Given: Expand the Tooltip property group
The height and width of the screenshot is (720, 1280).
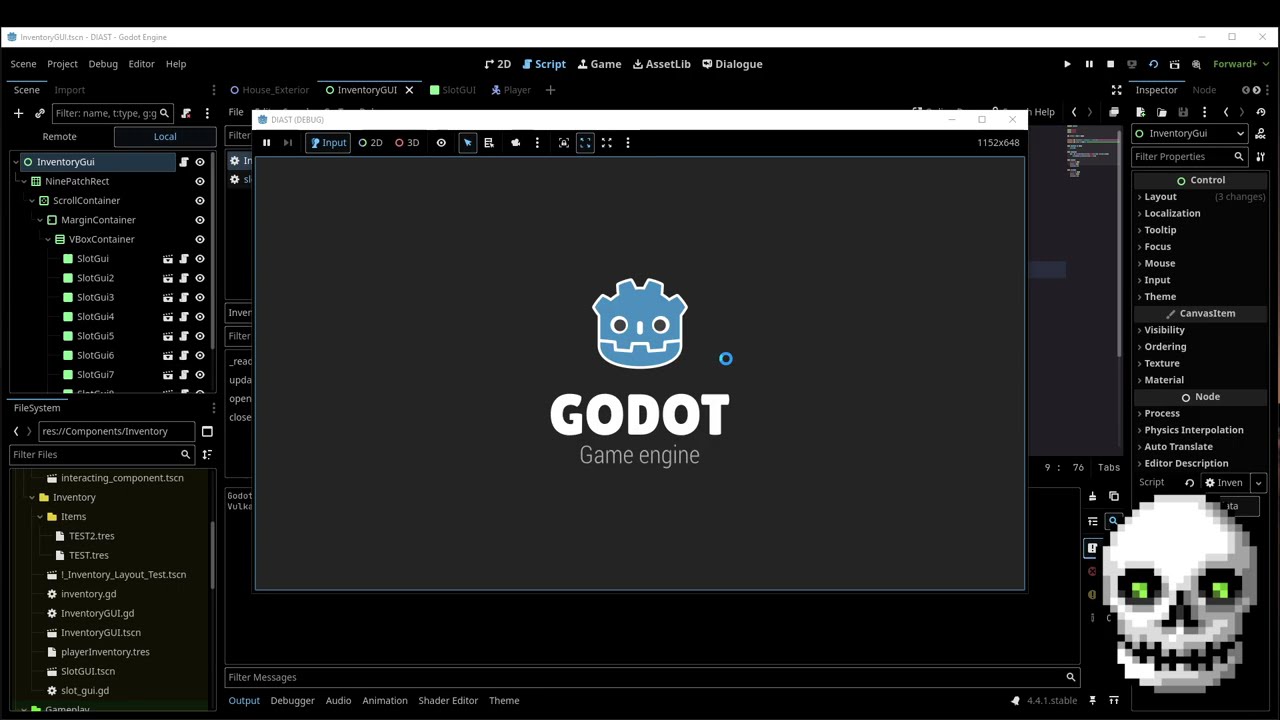Looking at the screenshot, I should tap(1160, 230).
